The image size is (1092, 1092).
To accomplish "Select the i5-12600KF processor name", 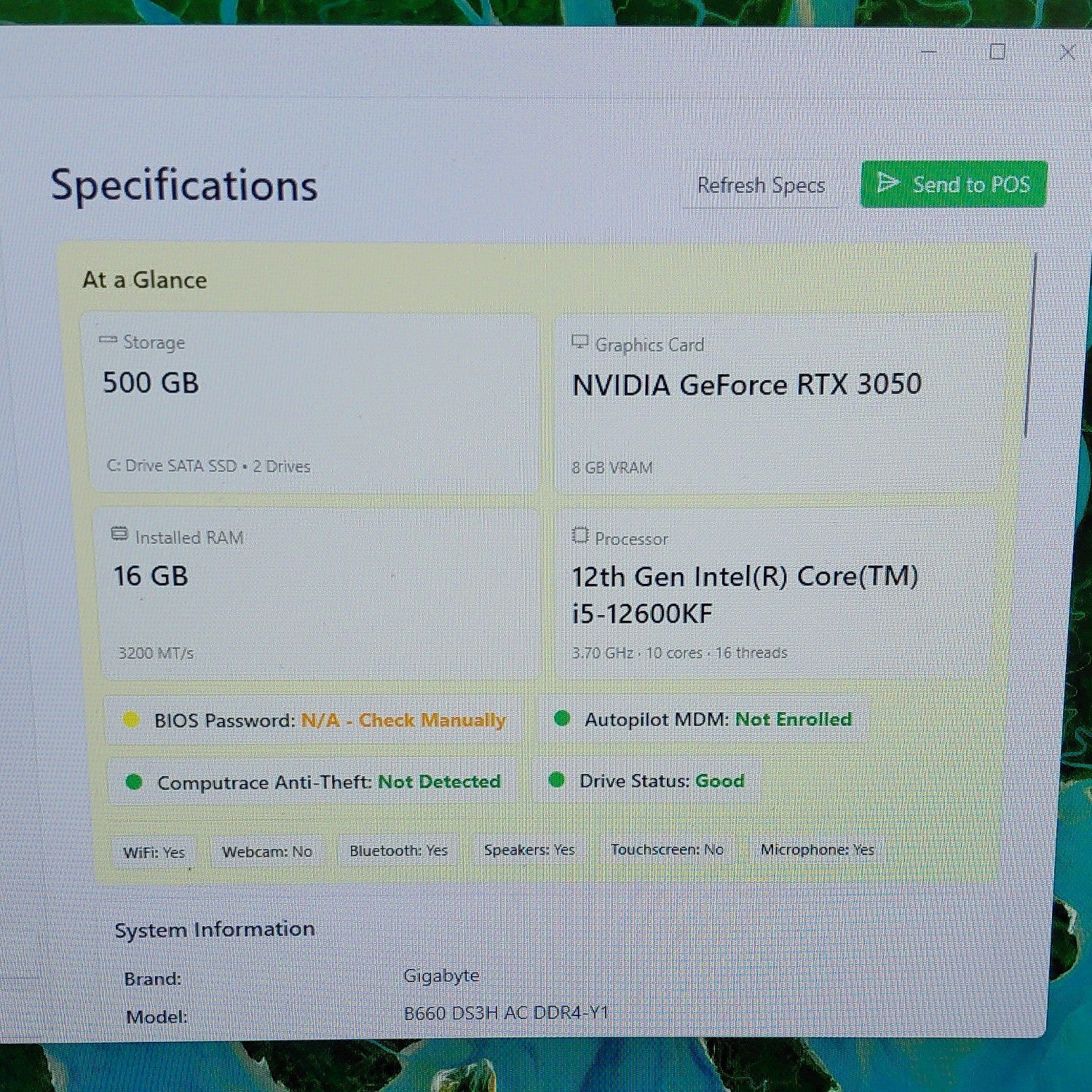I will point(642,614).
